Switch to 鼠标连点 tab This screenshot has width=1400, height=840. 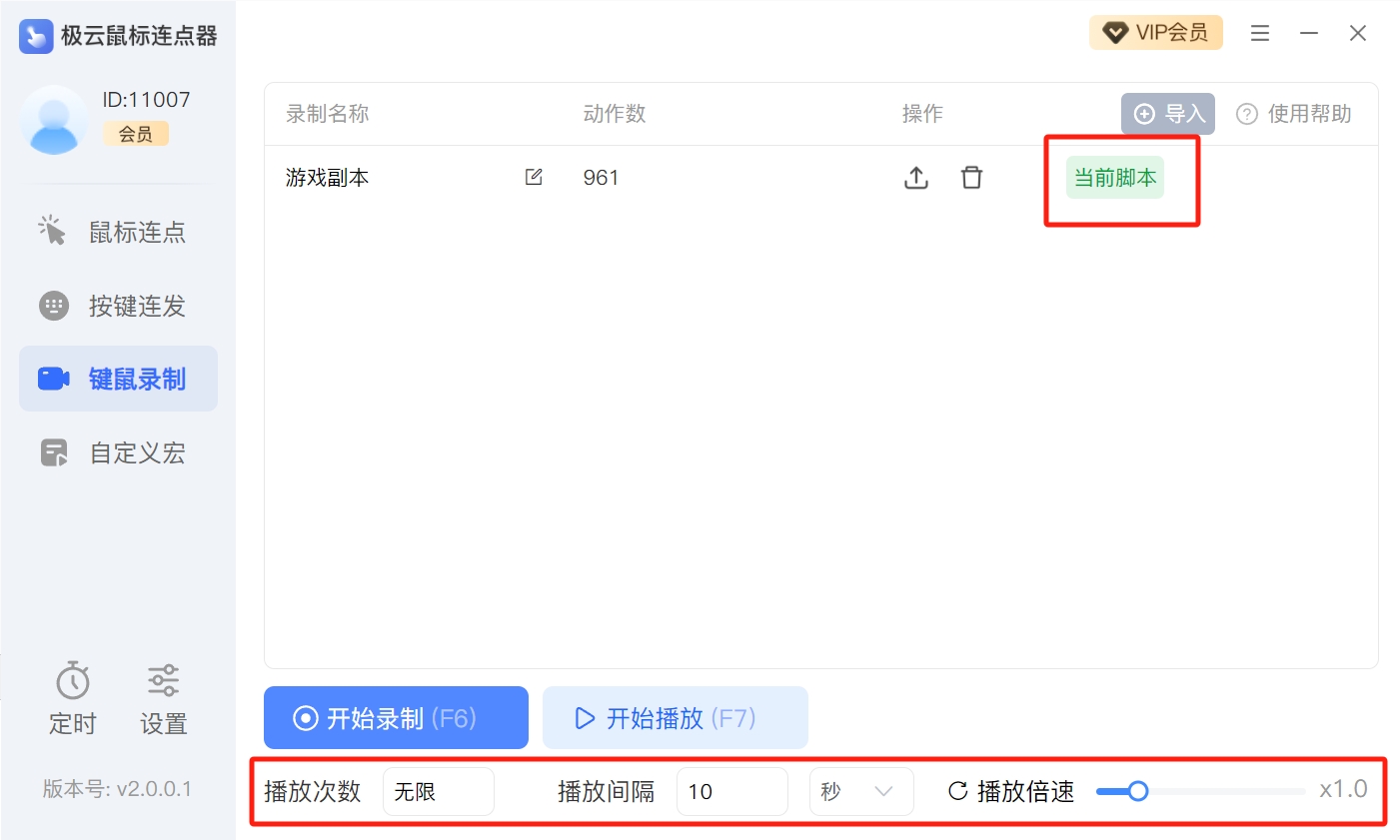point(118,232)
